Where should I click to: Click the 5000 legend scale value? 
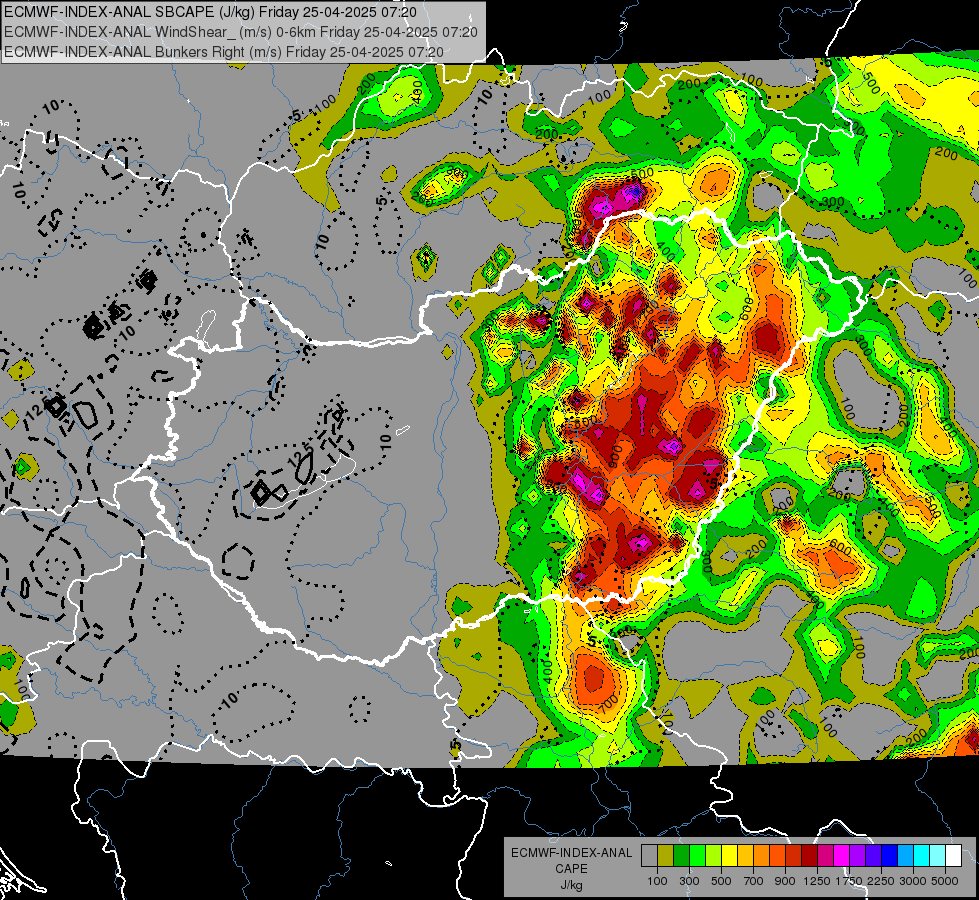tap(946, 881)
